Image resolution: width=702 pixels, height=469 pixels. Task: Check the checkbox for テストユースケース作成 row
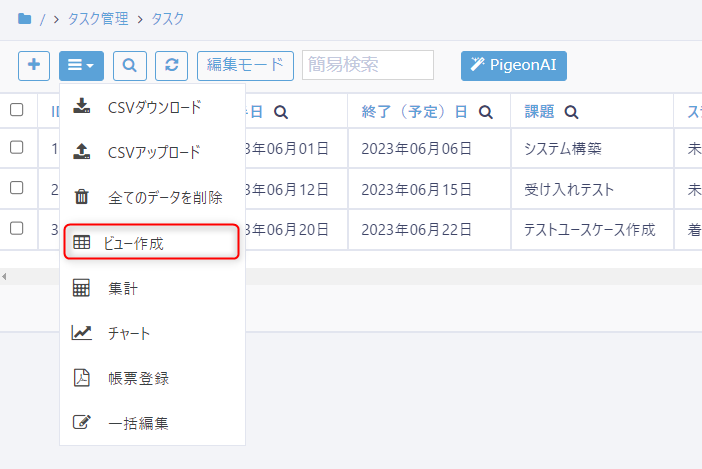pos(16,228)
